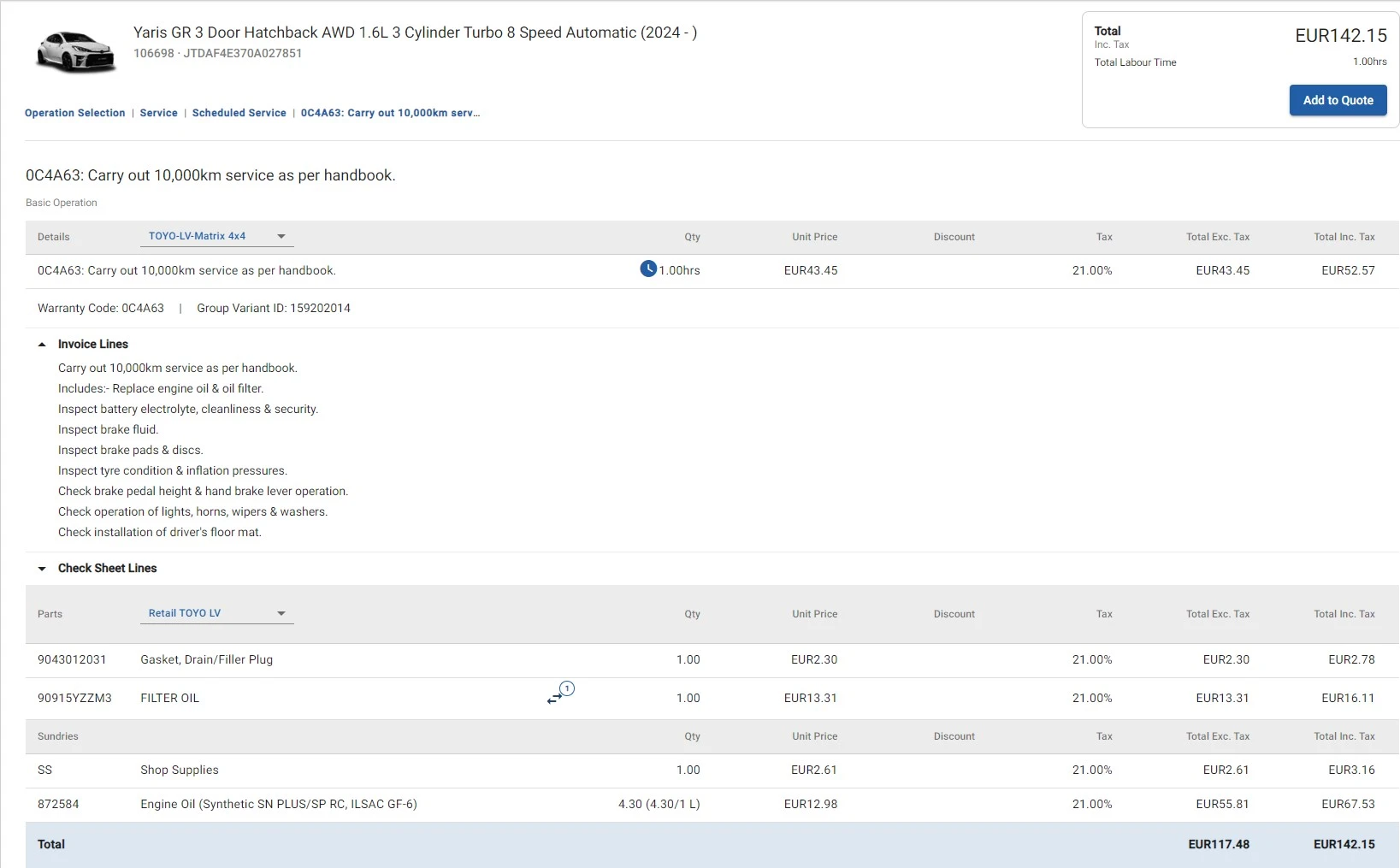Click labour unit price EUR43.45
Viewport: 1400px width, 868px height.
click(x=811, y=270)
